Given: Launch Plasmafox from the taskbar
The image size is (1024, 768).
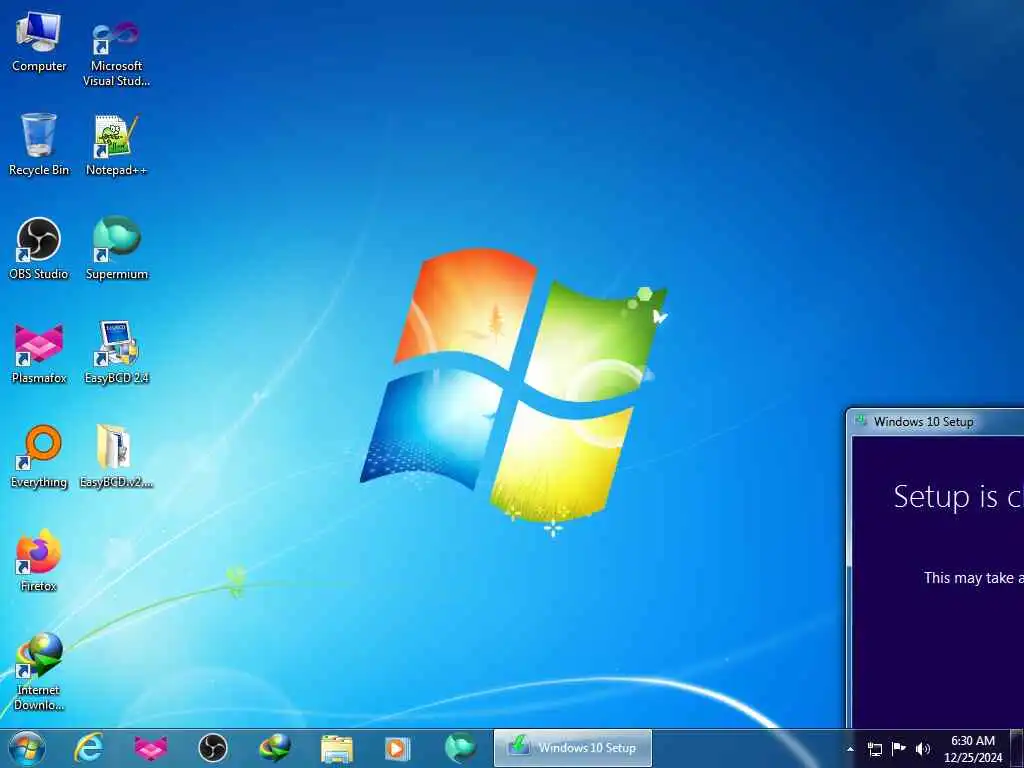Looking at the screenshot, I should 151,748.
